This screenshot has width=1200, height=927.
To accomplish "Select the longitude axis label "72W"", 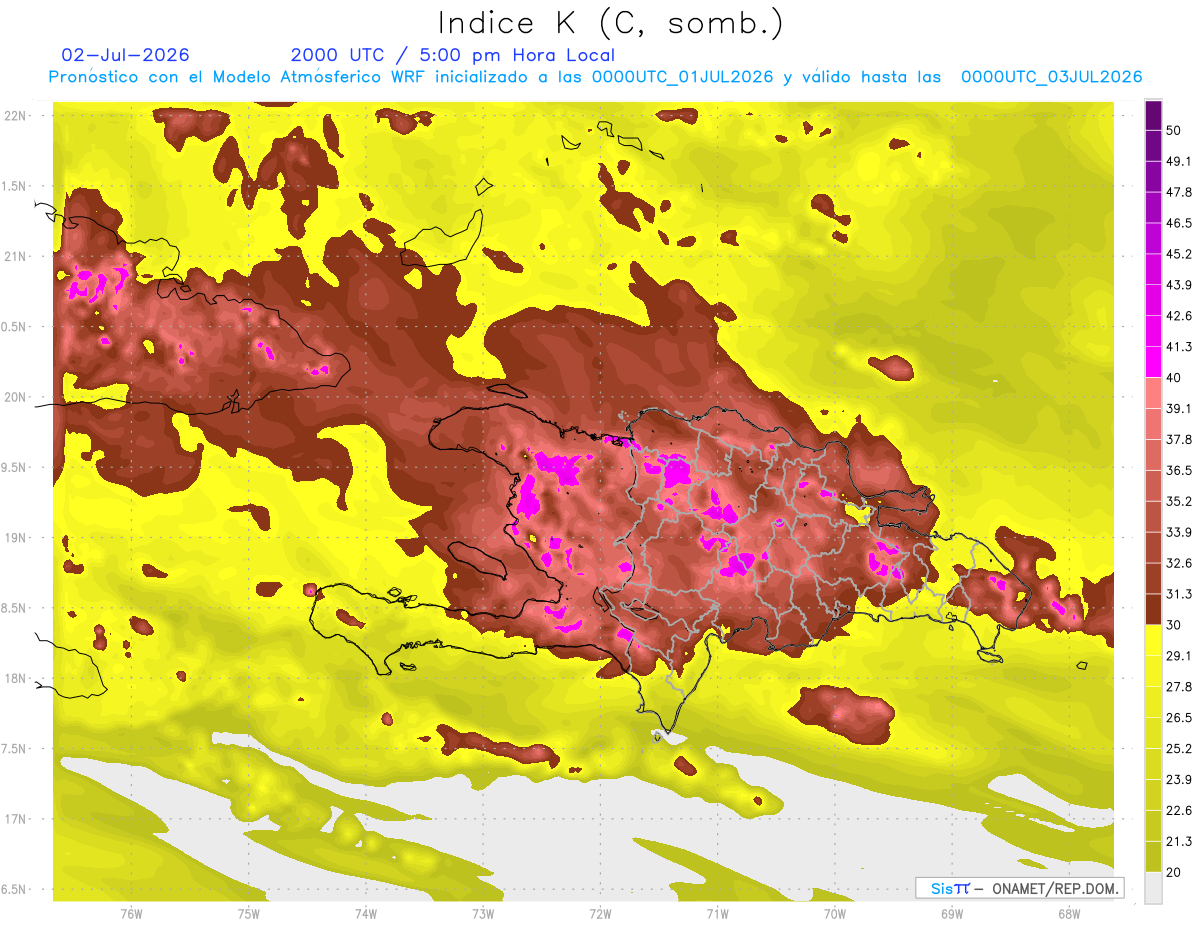I will [x=600, y=913].
